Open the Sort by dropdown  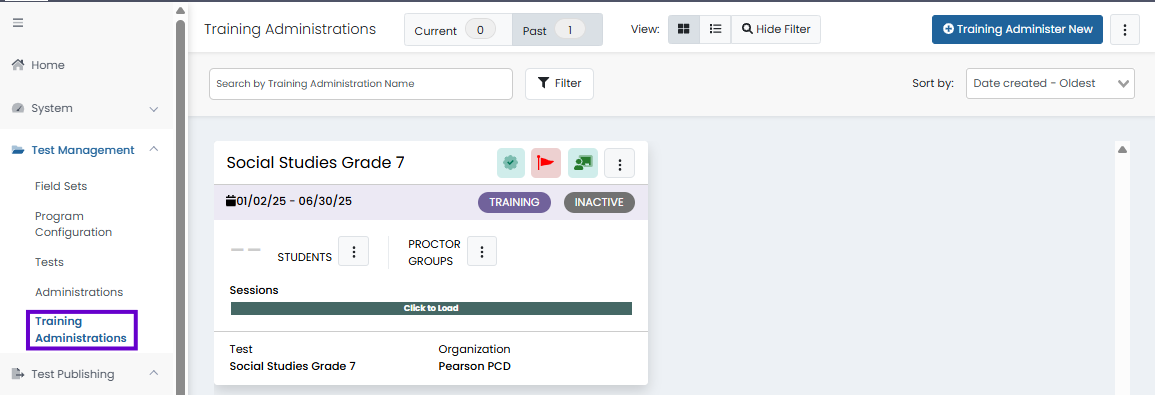[1050, 83]
